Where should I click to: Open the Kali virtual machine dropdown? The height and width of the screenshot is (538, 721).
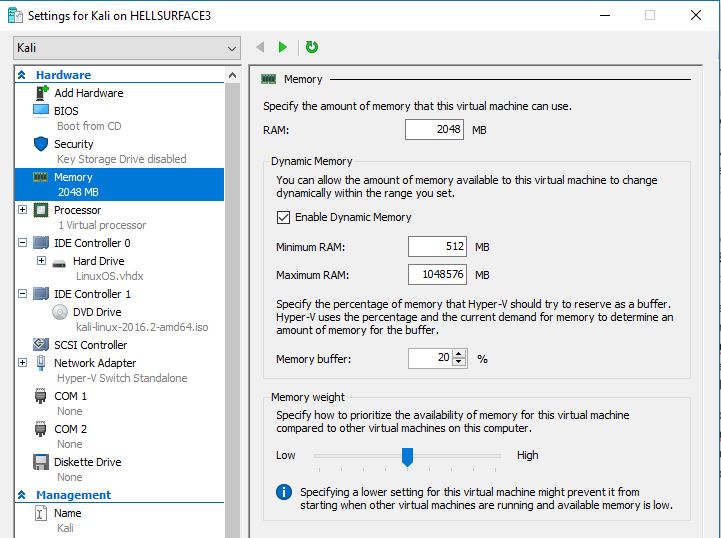coord(127,48)
